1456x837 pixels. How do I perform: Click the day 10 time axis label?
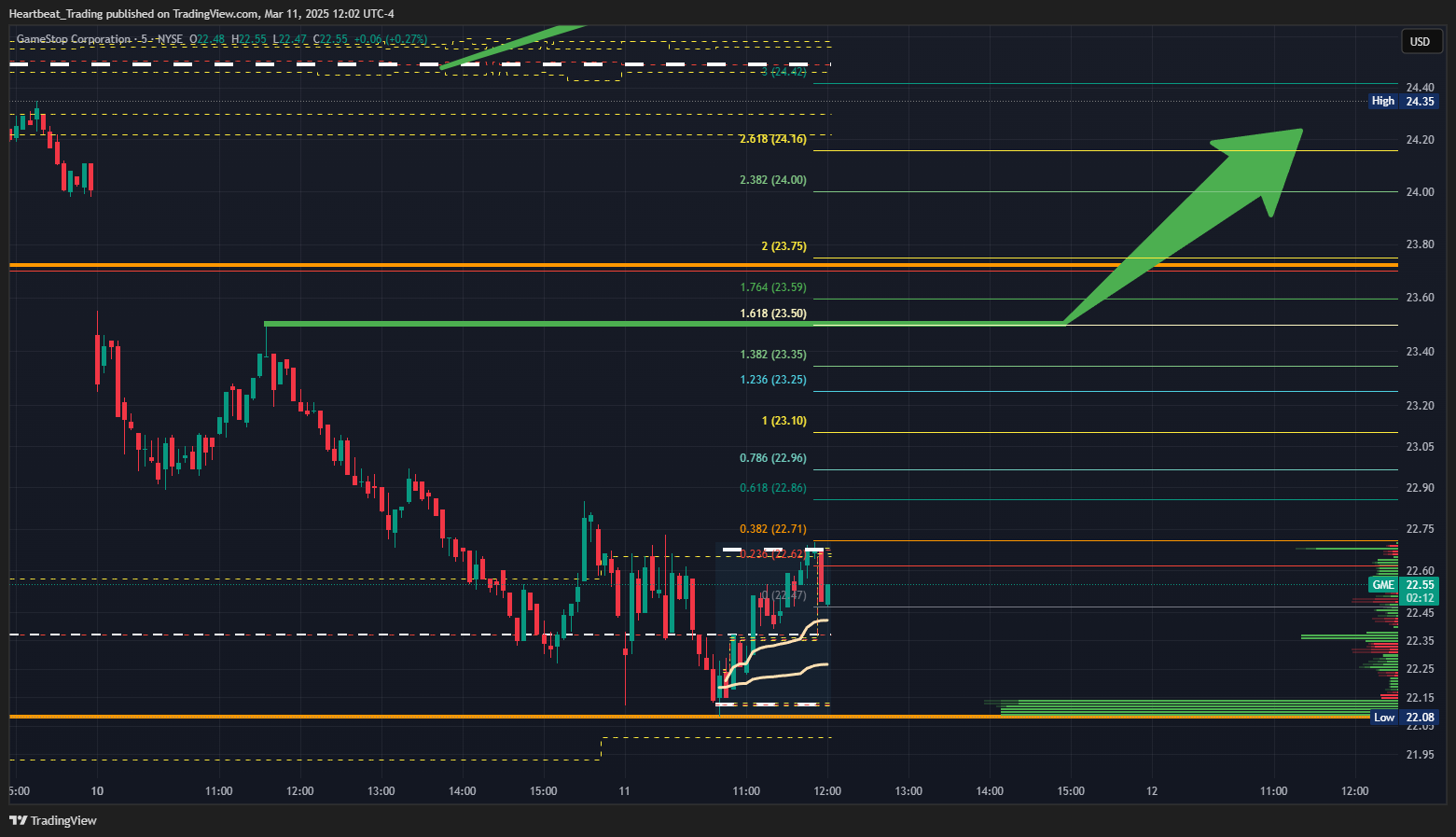tap(97, 791)
